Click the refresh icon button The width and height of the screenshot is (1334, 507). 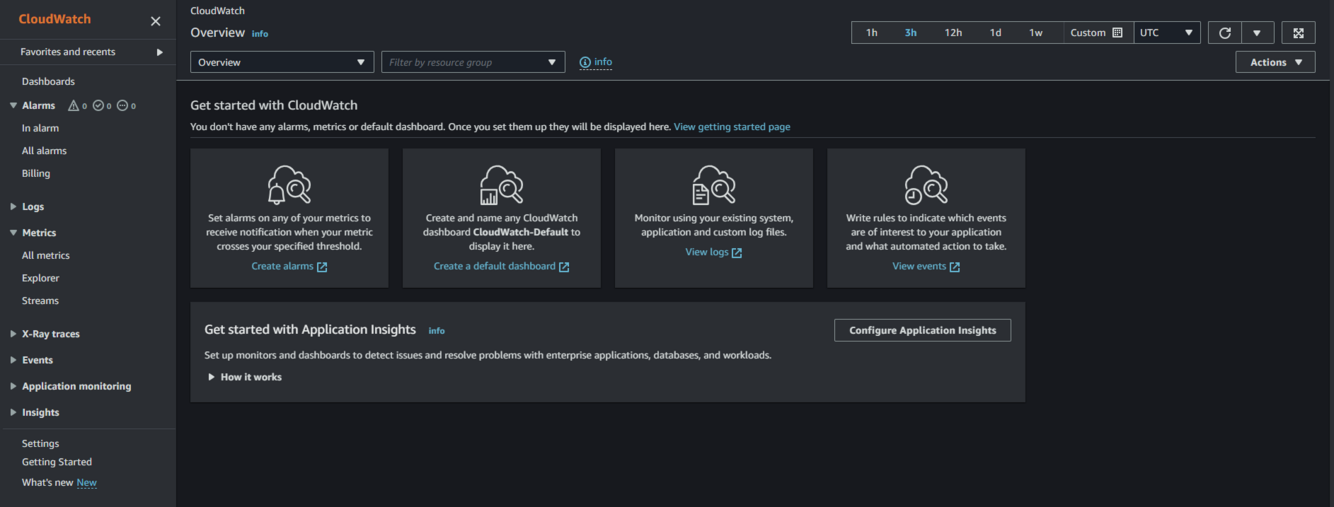tap(1225, 33)
